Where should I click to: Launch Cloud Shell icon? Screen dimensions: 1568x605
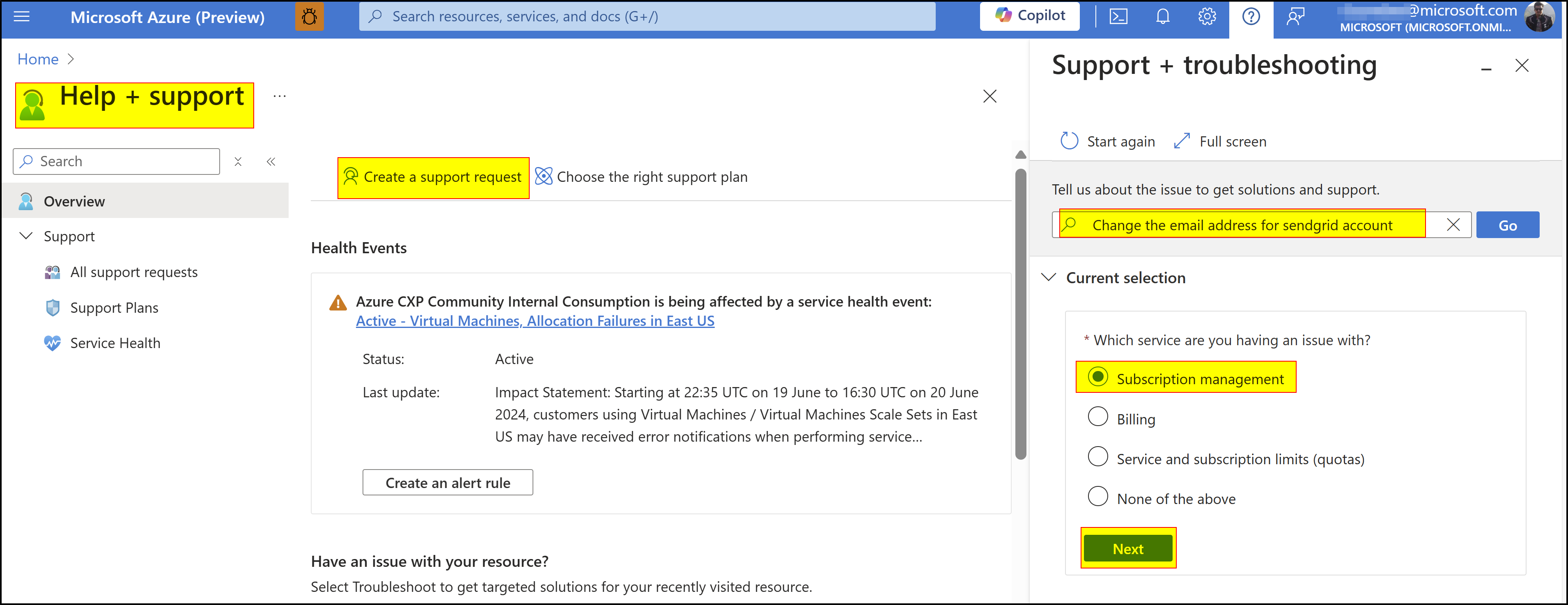point(1118,16)
